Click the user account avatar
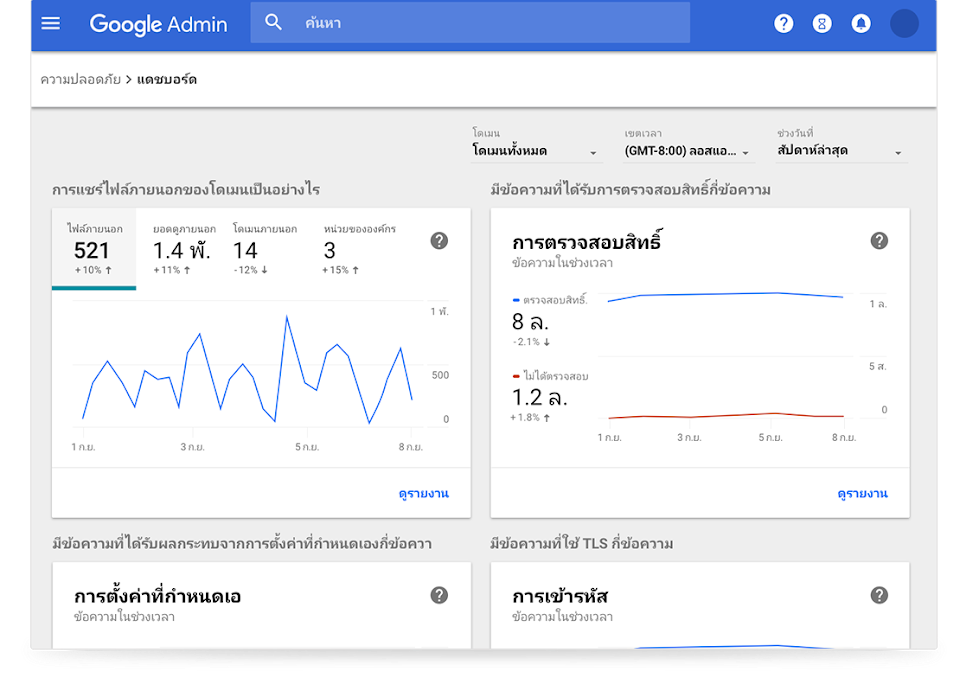This screenshot has width=960, height=678. [904, 23]
